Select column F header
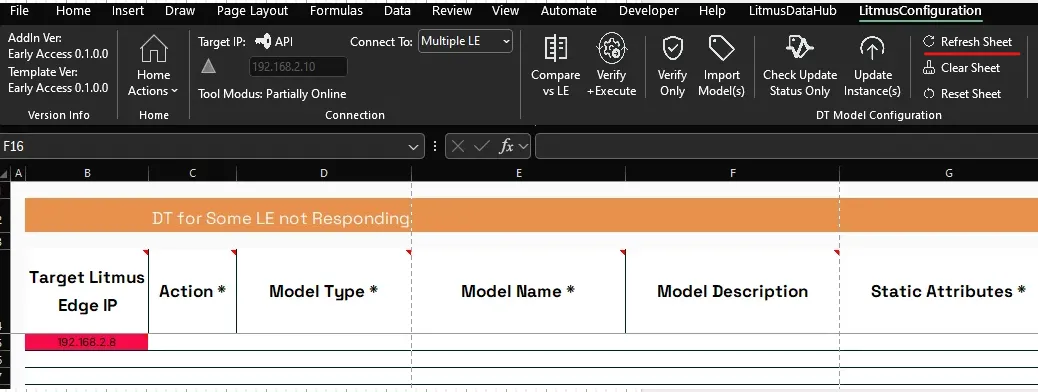Screen dimensions: 1038x392 (x=732, y=173)
